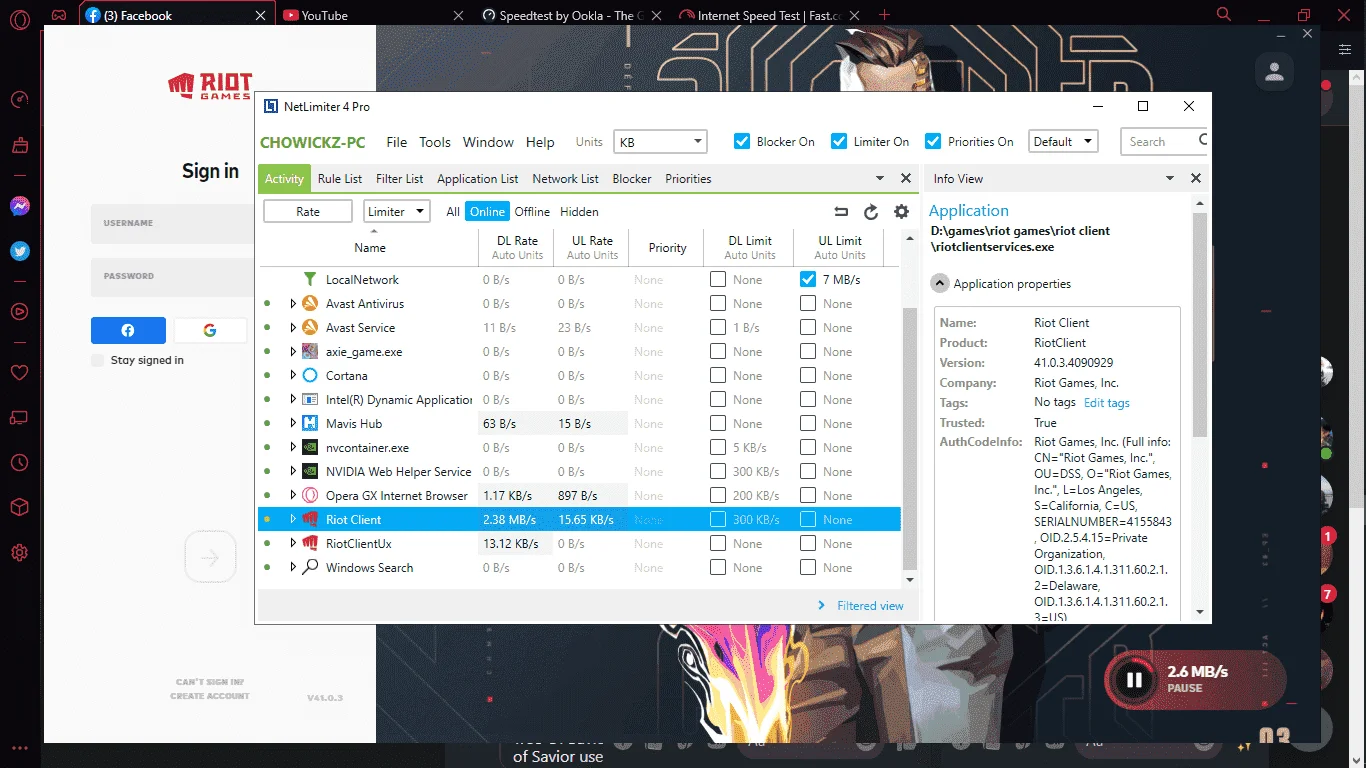Click the Riot sign-in arrow button
This screenshot has width=1366, height=768.
point(210,557)
